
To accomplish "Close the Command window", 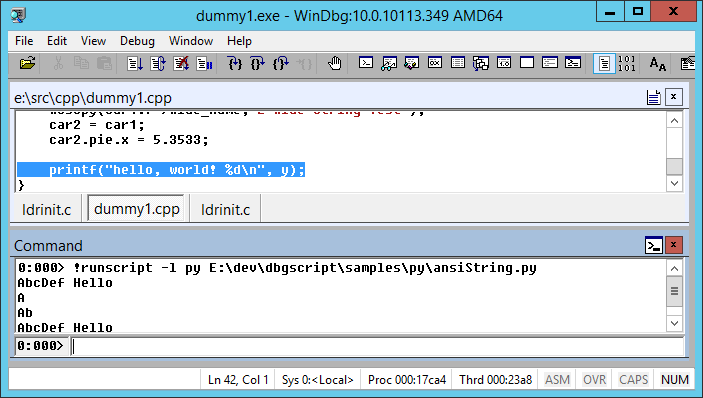I will [673, 245].
